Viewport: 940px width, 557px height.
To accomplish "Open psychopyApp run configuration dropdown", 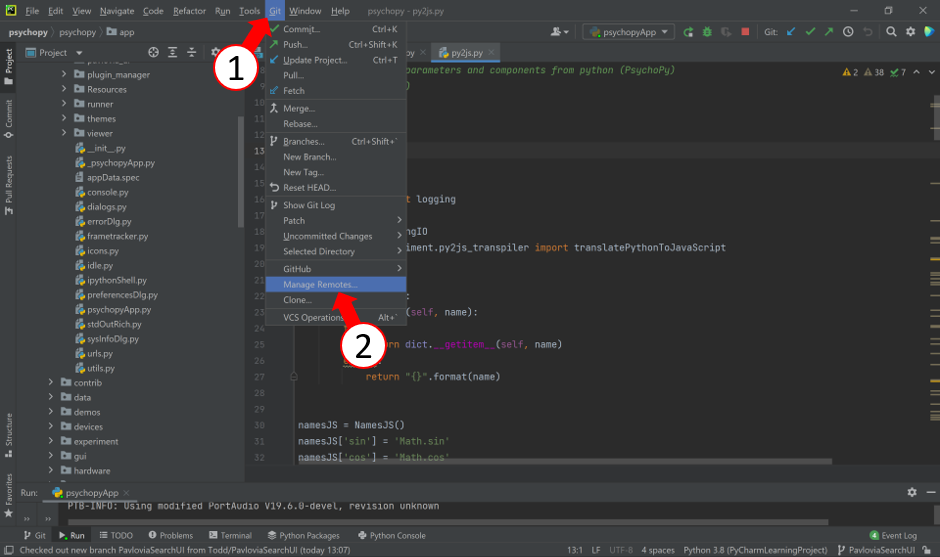I will [x=628, y=32].
